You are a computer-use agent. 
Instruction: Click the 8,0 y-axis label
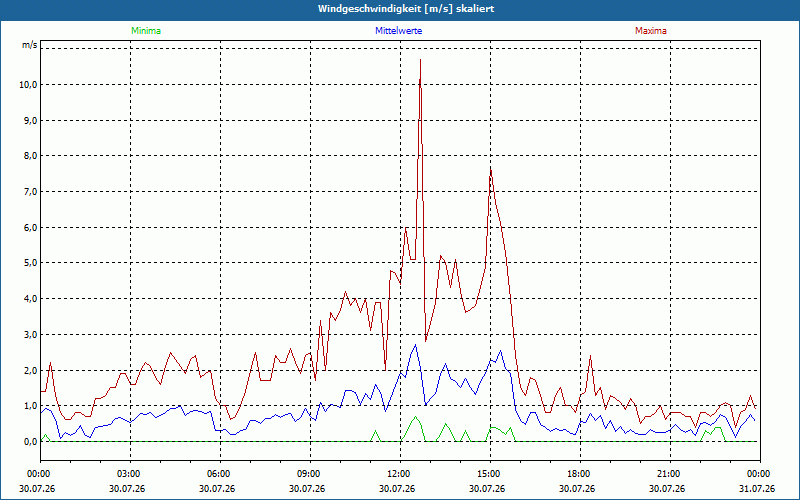[30, 156]
